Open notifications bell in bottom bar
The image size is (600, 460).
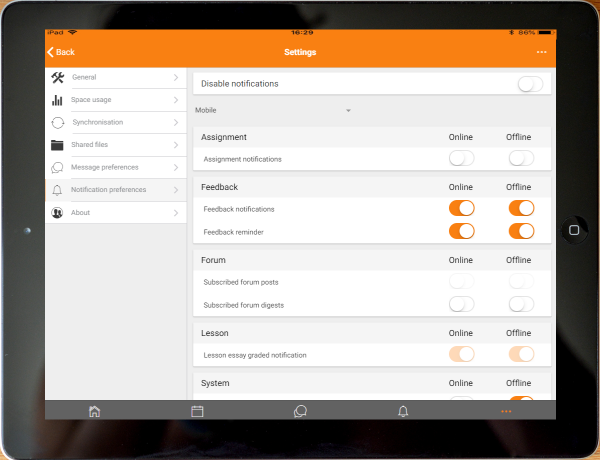point(403,411)
